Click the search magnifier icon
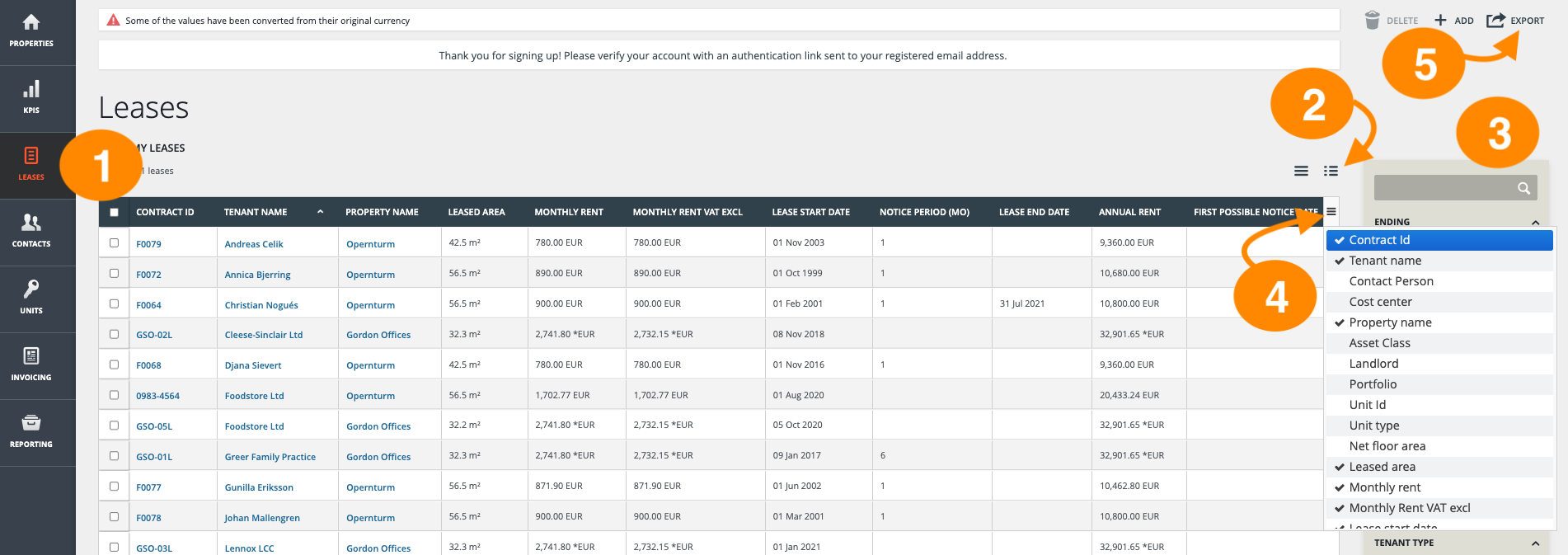The height and width of the screenshot is (555, 1568). click(1523, 188)
